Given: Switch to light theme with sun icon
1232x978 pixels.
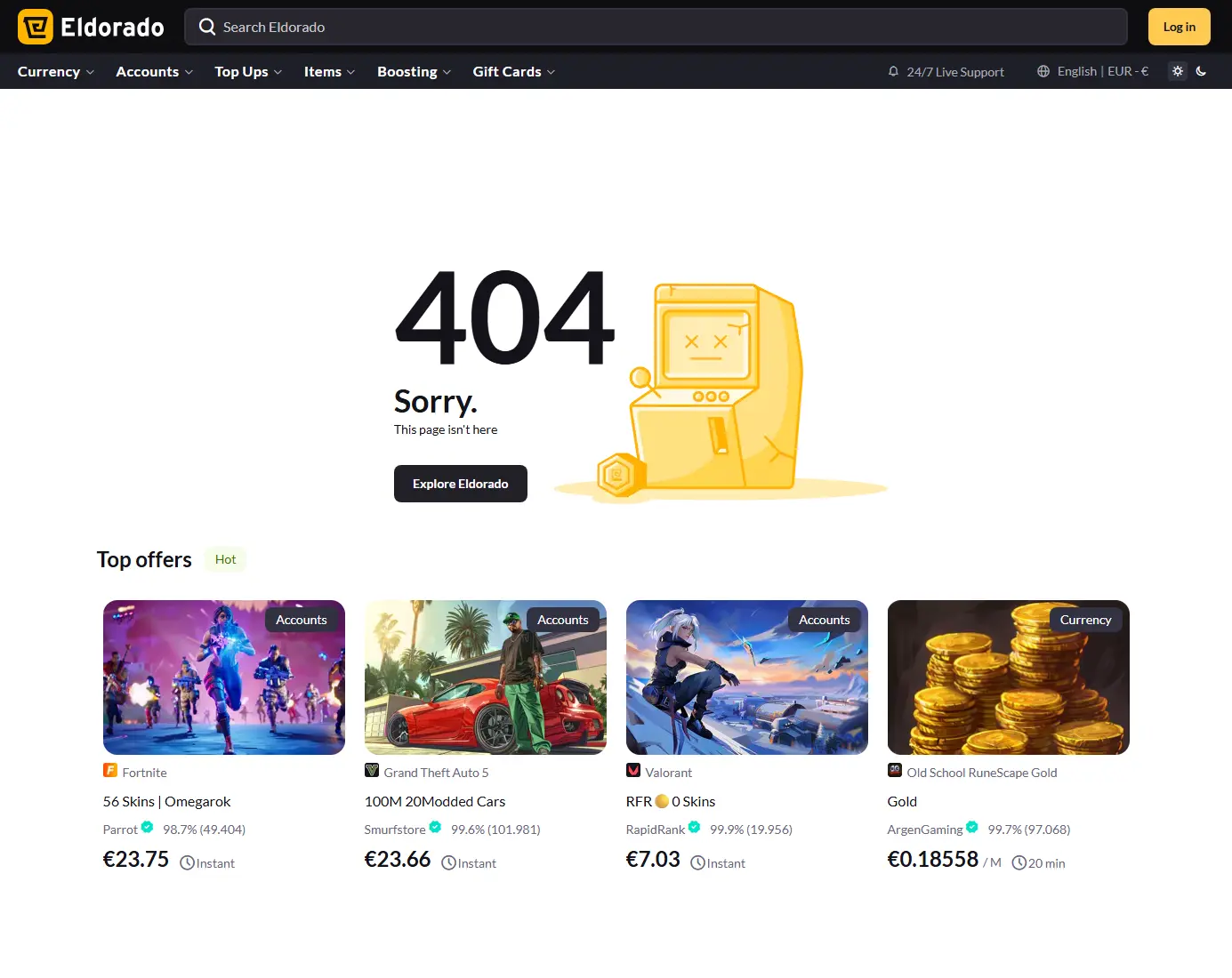Looking at the screenshot, I should (1178, 71).
